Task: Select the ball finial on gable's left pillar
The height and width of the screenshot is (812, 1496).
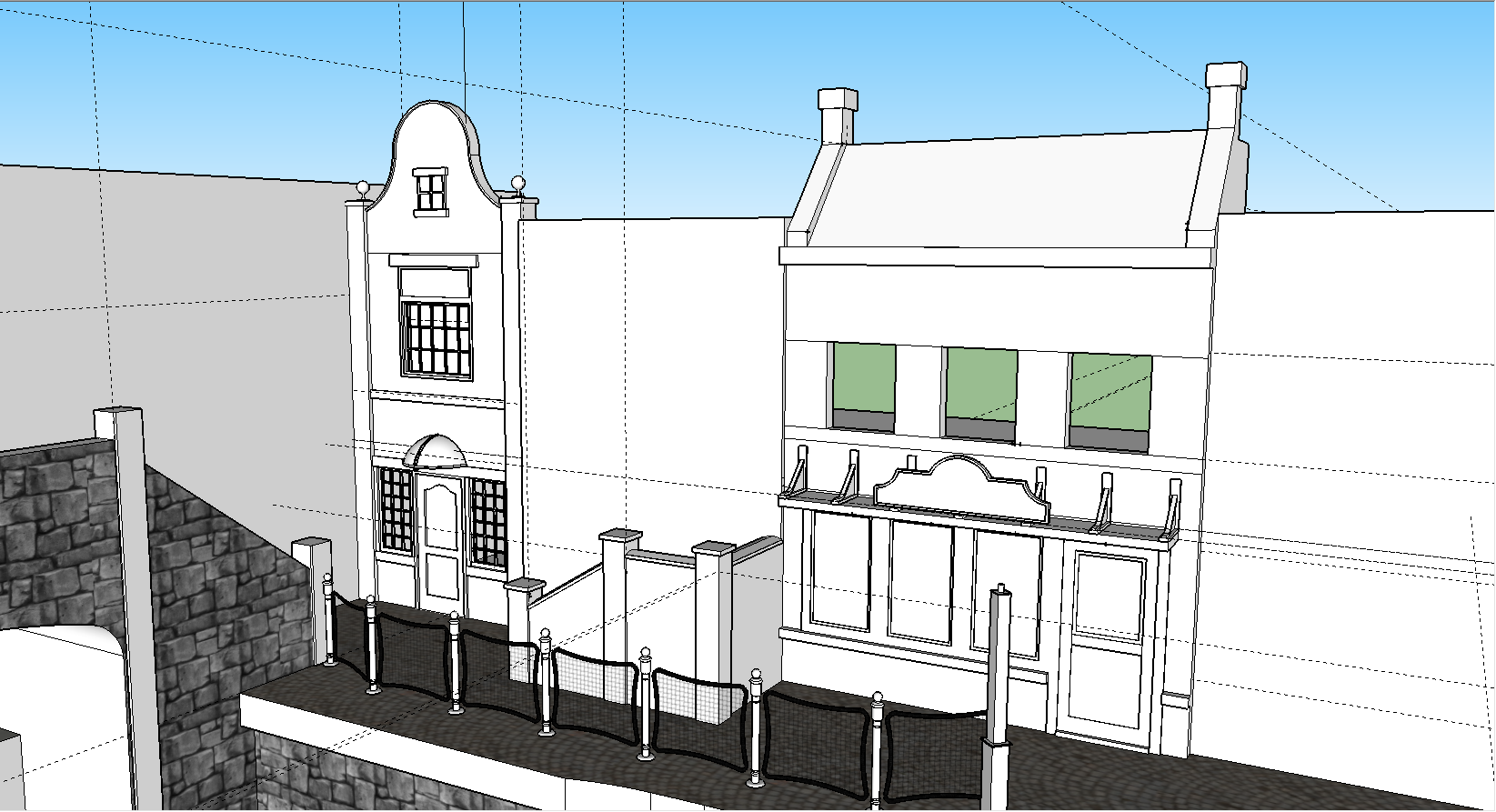Action: (363, 189)
